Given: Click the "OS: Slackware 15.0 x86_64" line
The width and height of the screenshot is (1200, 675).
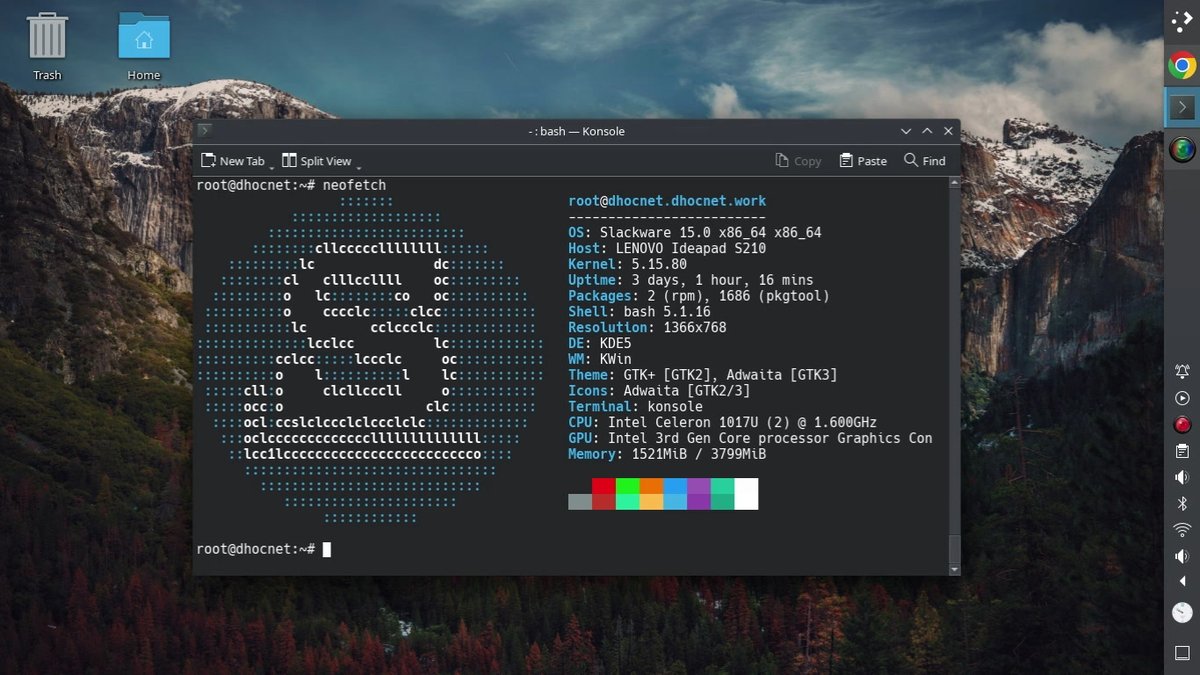Looking at the screenshot, I should (x=695, y=233).
